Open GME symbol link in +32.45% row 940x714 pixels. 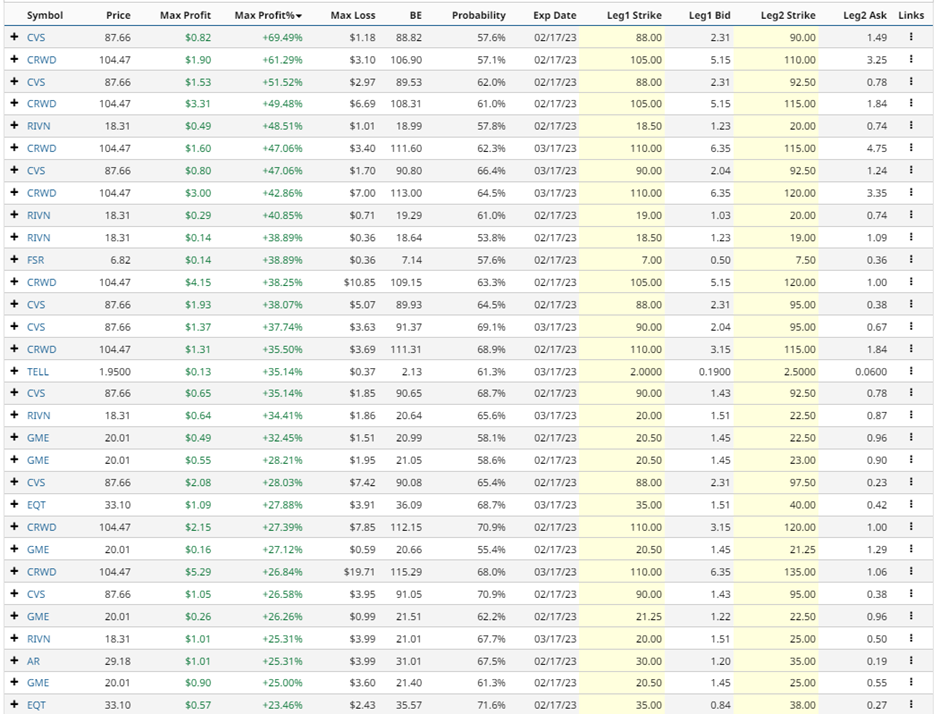pos(38,438)
